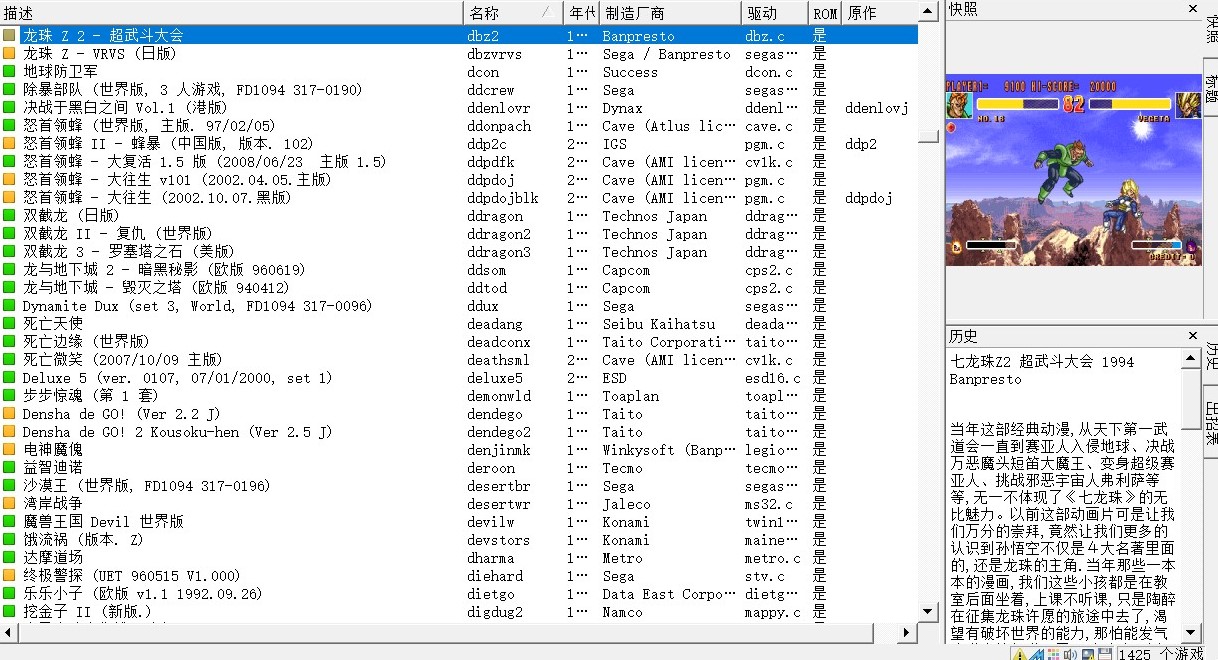Screen dimensions: 1218x660
Task: Click the horizontal scrollbar's left arrow
Action: [10, 632]
